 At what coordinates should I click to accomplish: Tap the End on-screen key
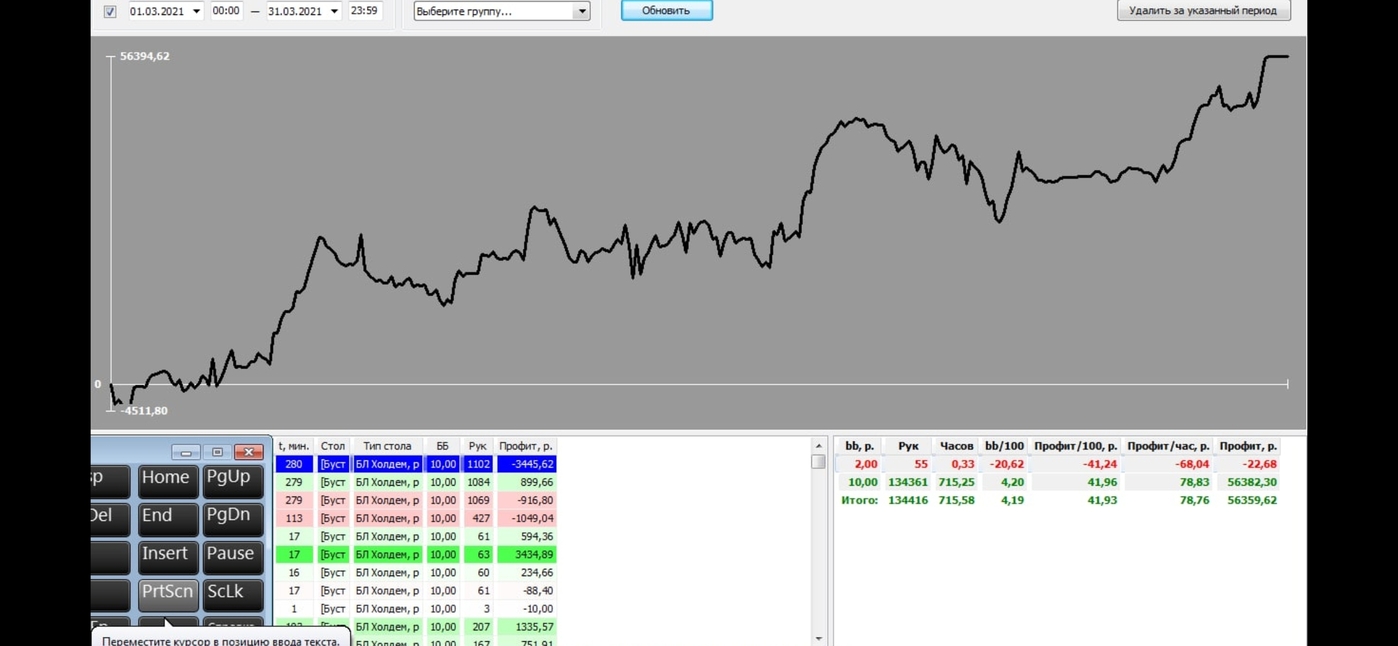click(167, 518)
